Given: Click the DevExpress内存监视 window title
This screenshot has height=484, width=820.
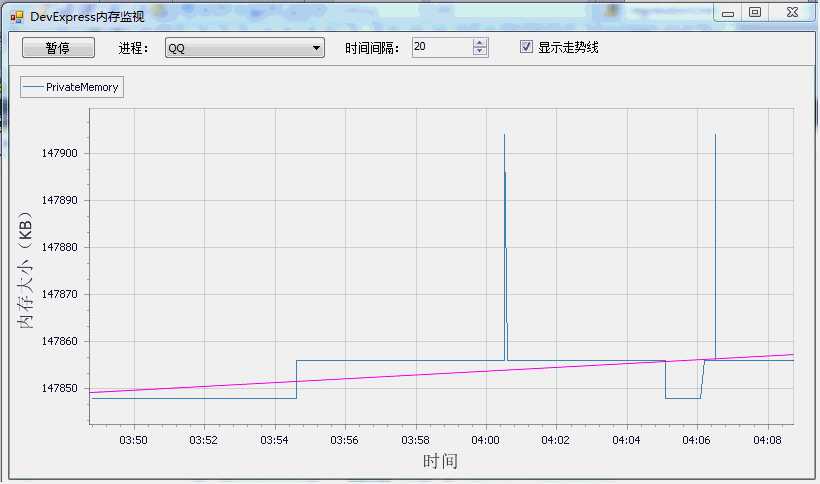Looking at the screenshot, I should 87,17.
